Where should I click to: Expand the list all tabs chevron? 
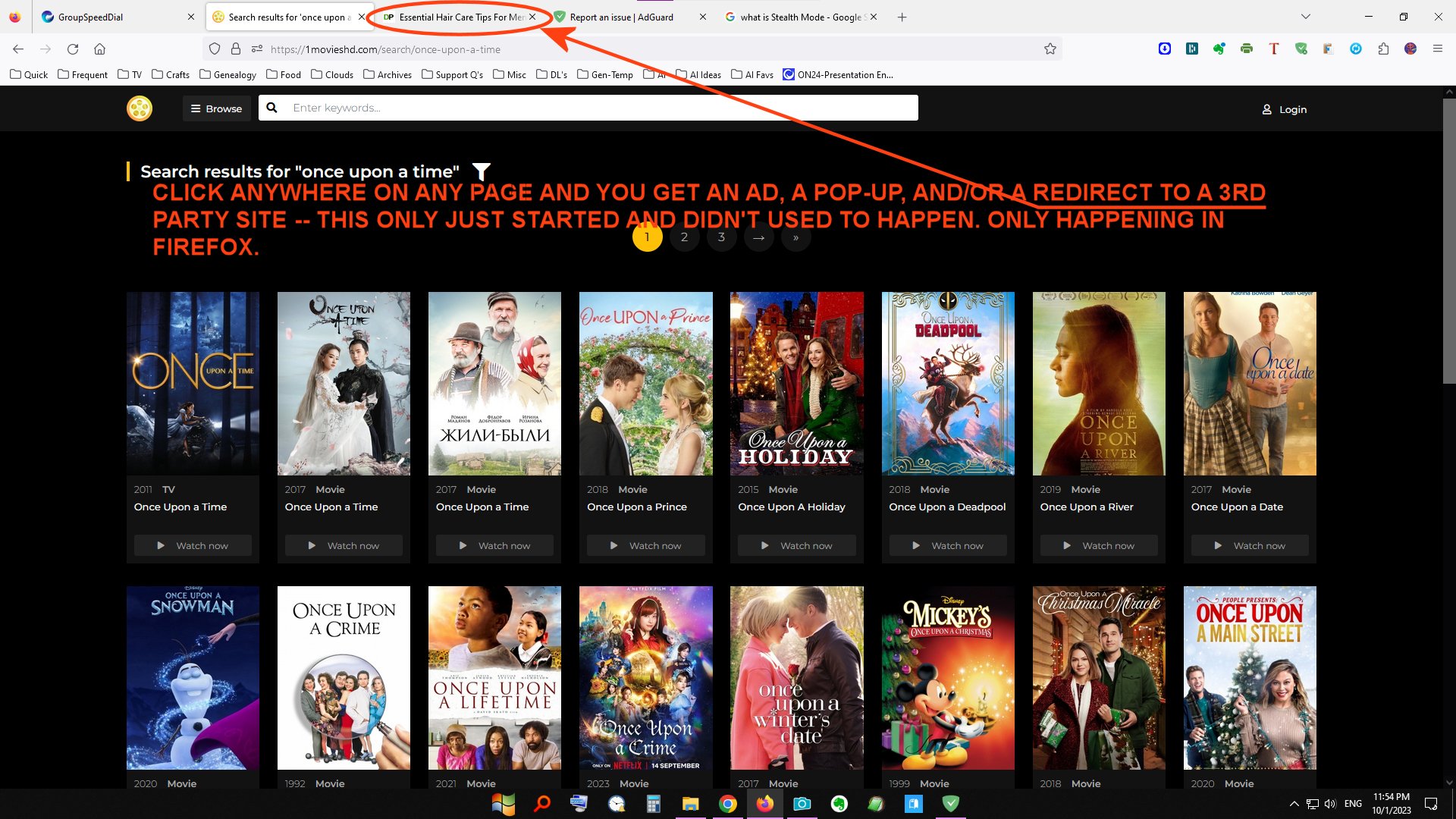pyautogui.click(x=1305, y=17)
